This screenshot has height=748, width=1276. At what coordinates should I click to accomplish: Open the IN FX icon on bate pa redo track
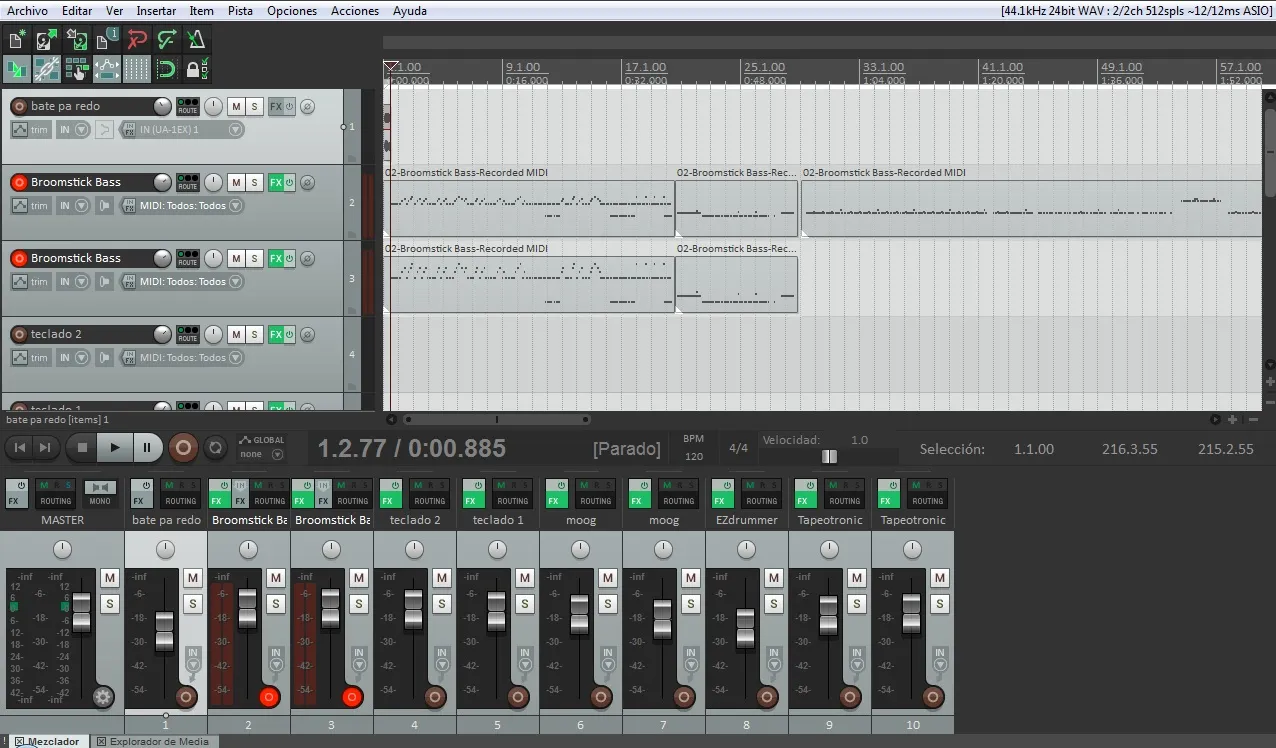click(x=129, y=130)
